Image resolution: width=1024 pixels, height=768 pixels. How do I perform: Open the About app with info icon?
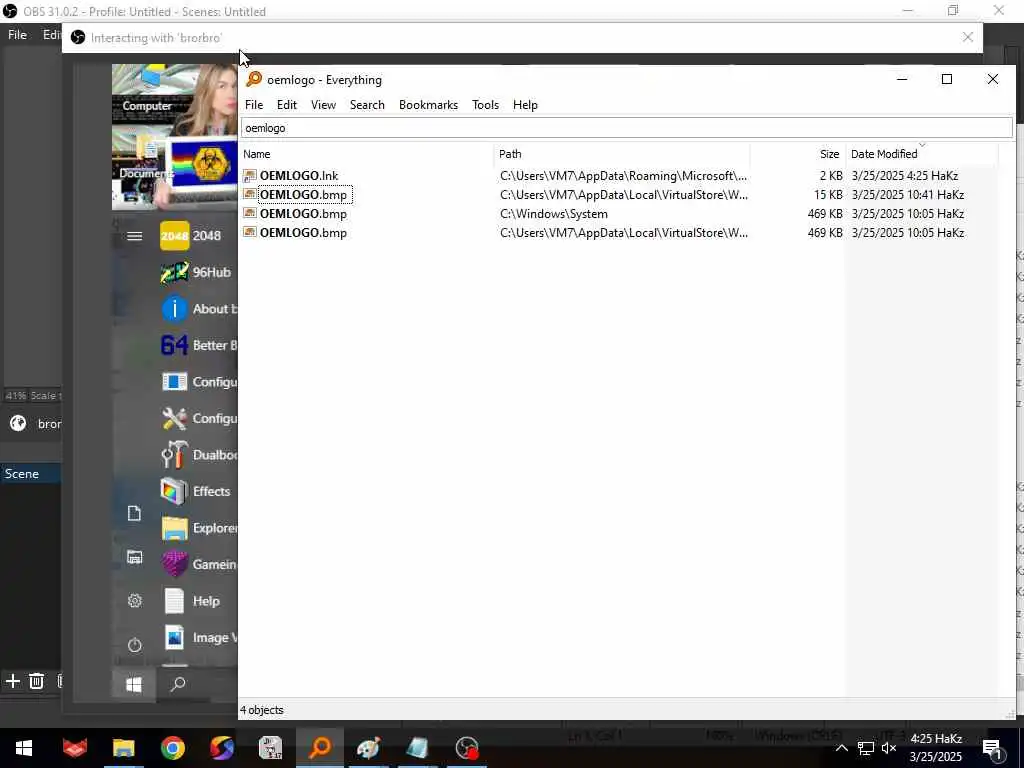[x=199, y=309]
